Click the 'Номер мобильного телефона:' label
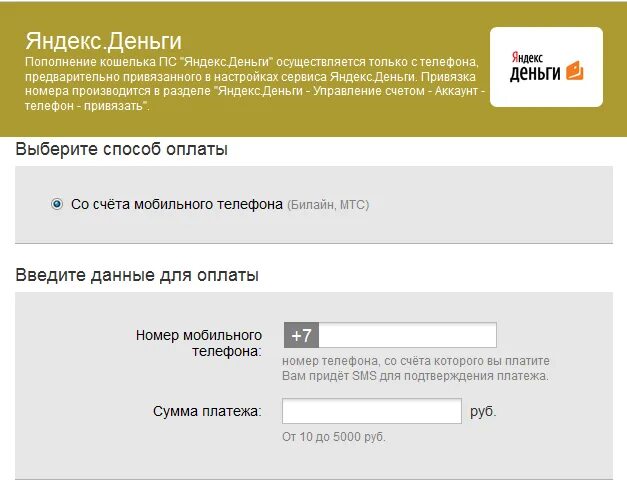The width and height of the screenshot is (627, 482). point(199,343)
